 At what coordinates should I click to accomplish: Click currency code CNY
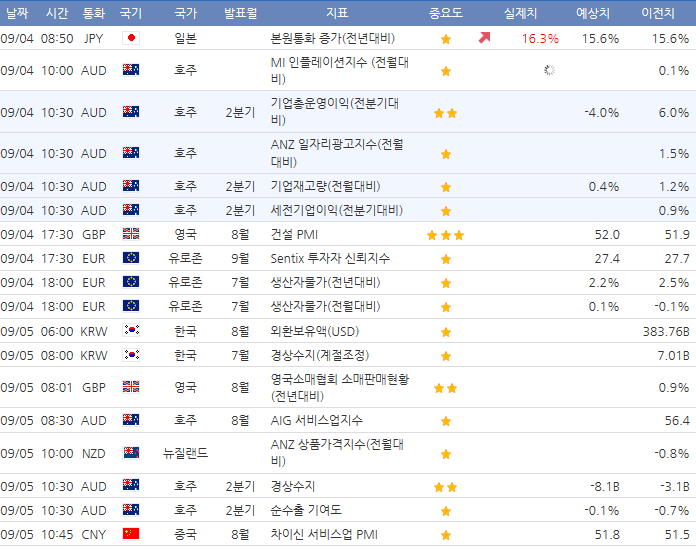94,534
